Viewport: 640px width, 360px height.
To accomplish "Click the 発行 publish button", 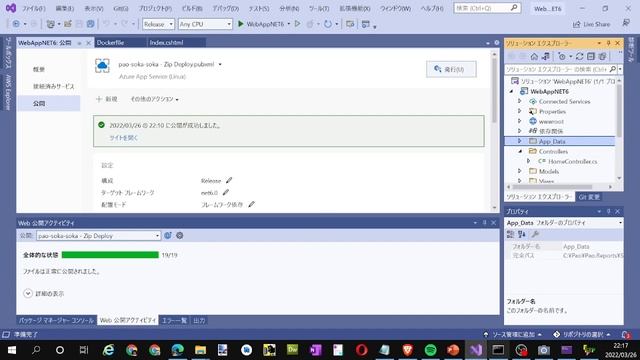I will [x=451, y=69].
